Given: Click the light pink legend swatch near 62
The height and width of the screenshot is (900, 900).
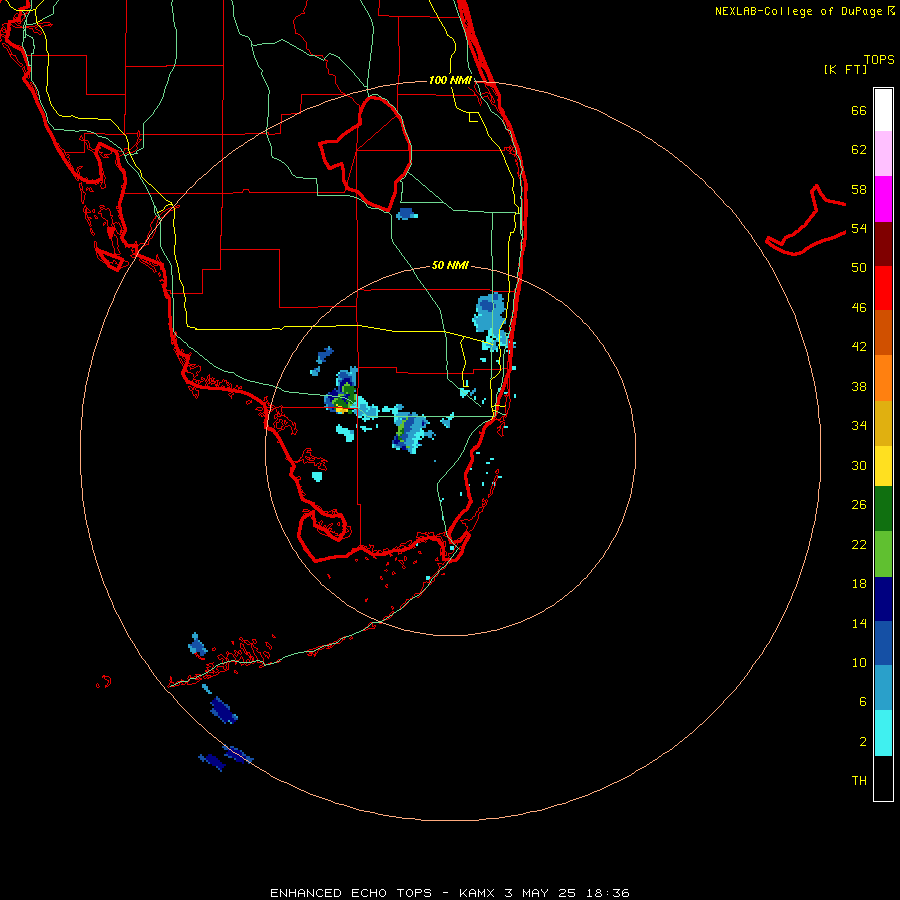Looking at the screenshot, I should click(883, 153).
